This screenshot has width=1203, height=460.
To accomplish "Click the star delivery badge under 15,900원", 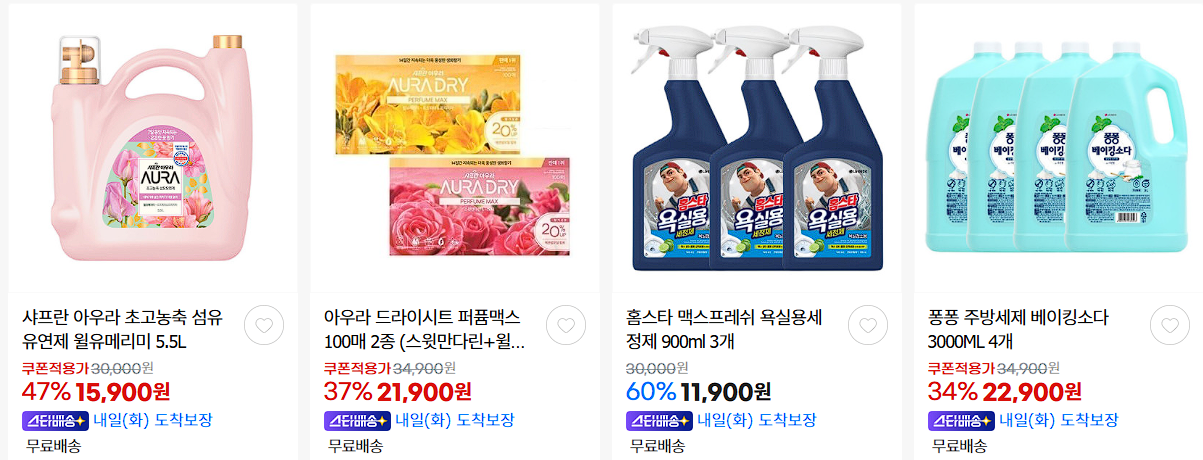I will coord(56,420).
